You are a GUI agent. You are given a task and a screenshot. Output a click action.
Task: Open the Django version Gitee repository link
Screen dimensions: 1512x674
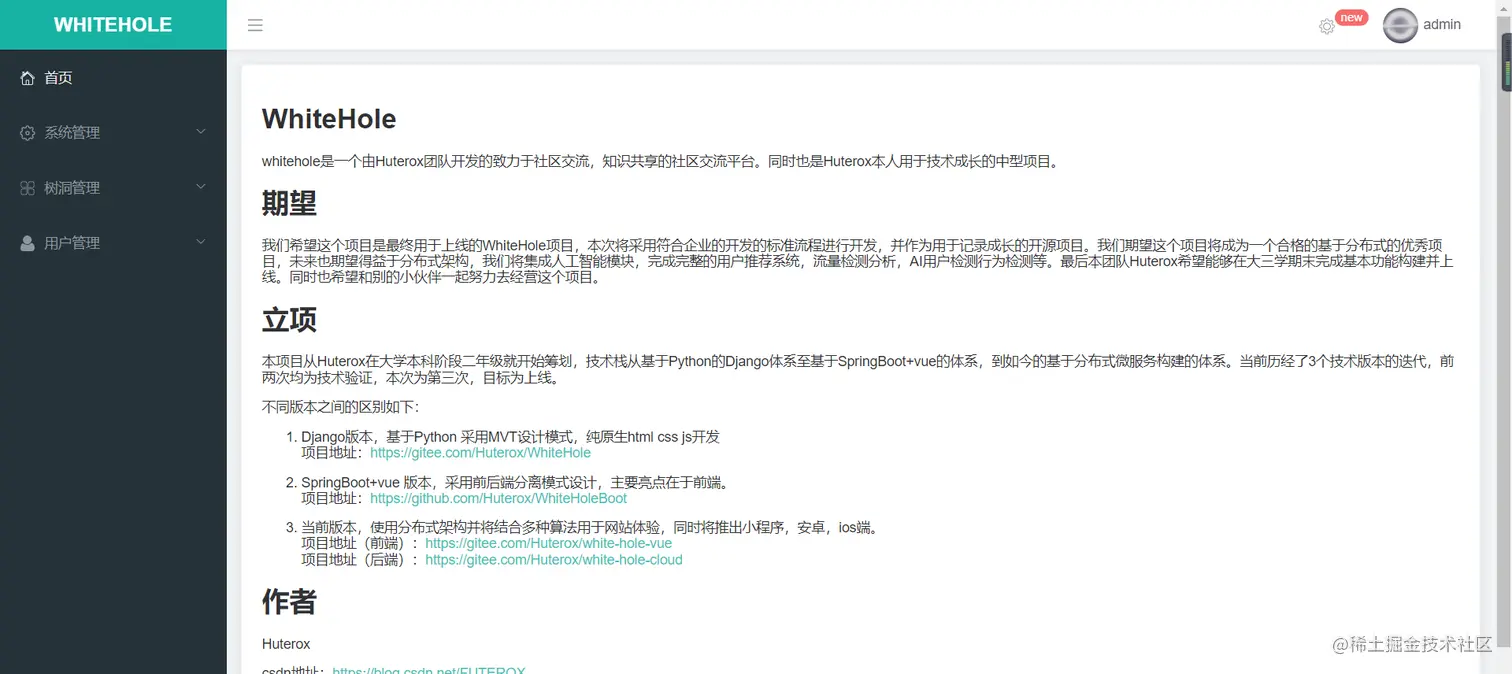coord(480,453)
